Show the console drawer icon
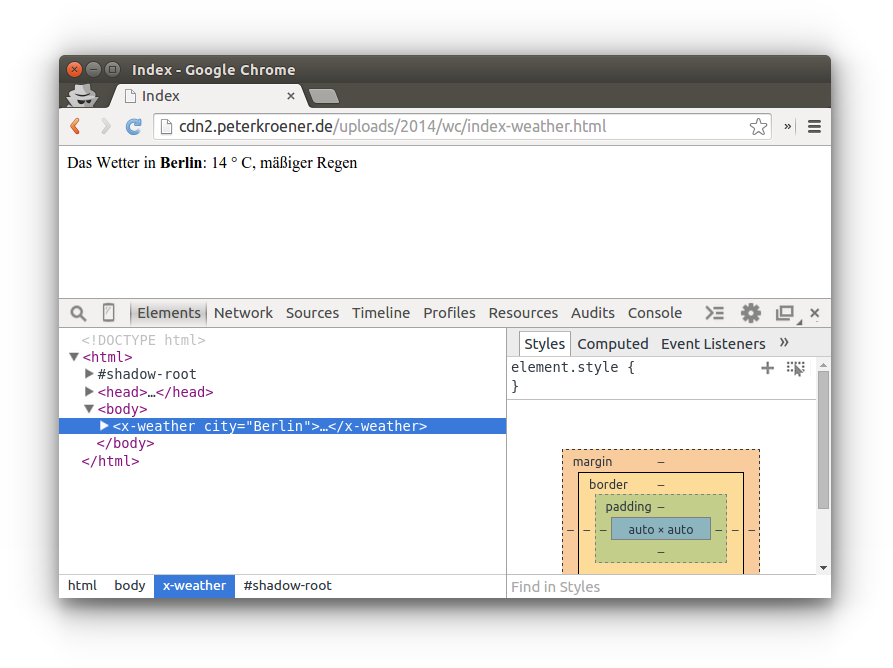Image resolution: width=893 pixels, height=668 pixels. click(x=714, y=313)
